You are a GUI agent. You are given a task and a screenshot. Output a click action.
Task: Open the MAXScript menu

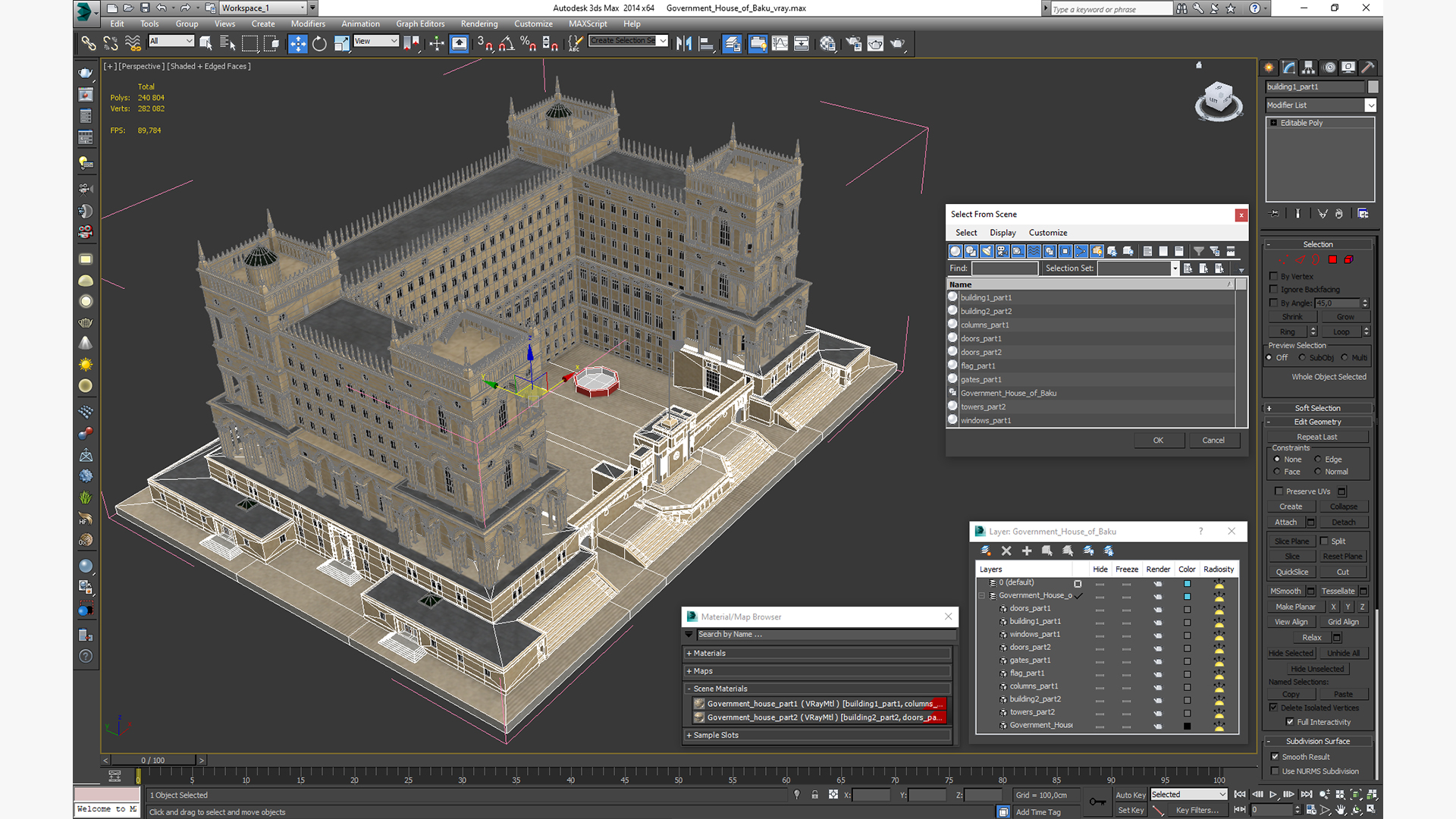point(588,24)
